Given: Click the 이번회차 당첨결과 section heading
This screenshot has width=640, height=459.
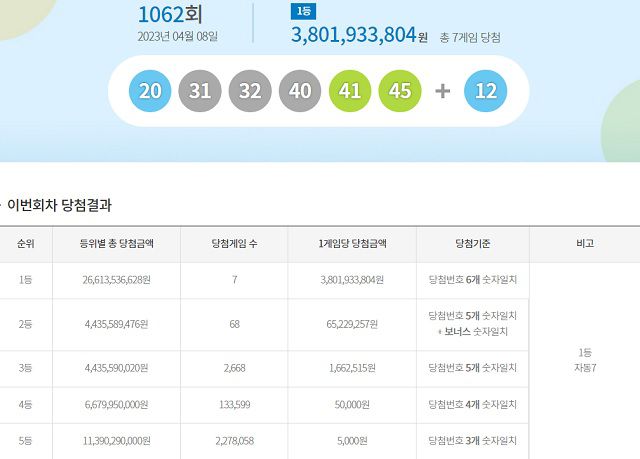Looking at the screenshot, I should coord(59,205).
